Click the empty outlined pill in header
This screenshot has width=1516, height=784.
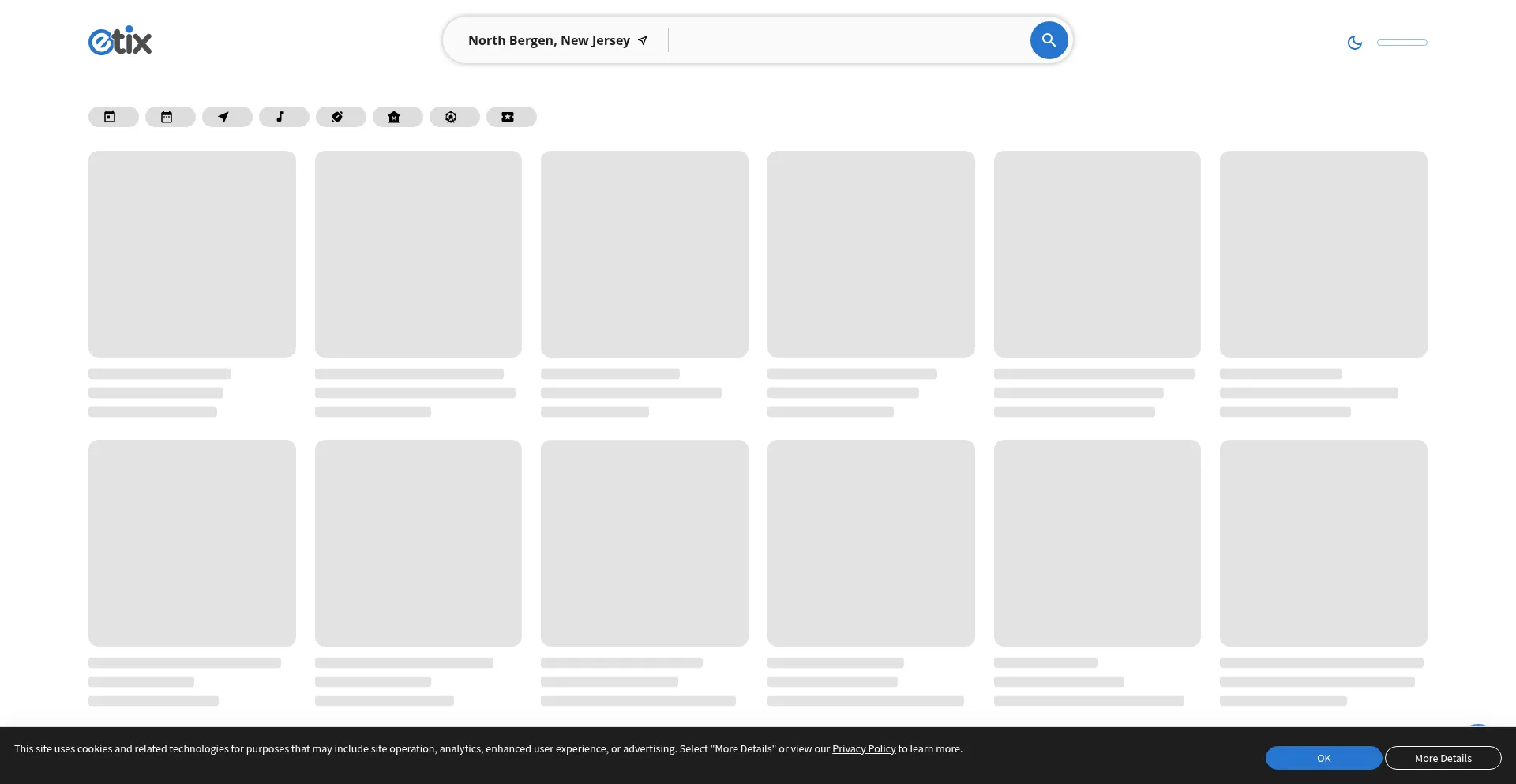pos(1402,43)
